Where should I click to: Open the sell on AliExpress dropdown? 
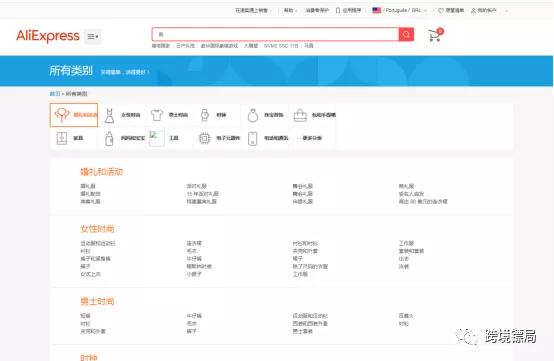coord(253,10)
